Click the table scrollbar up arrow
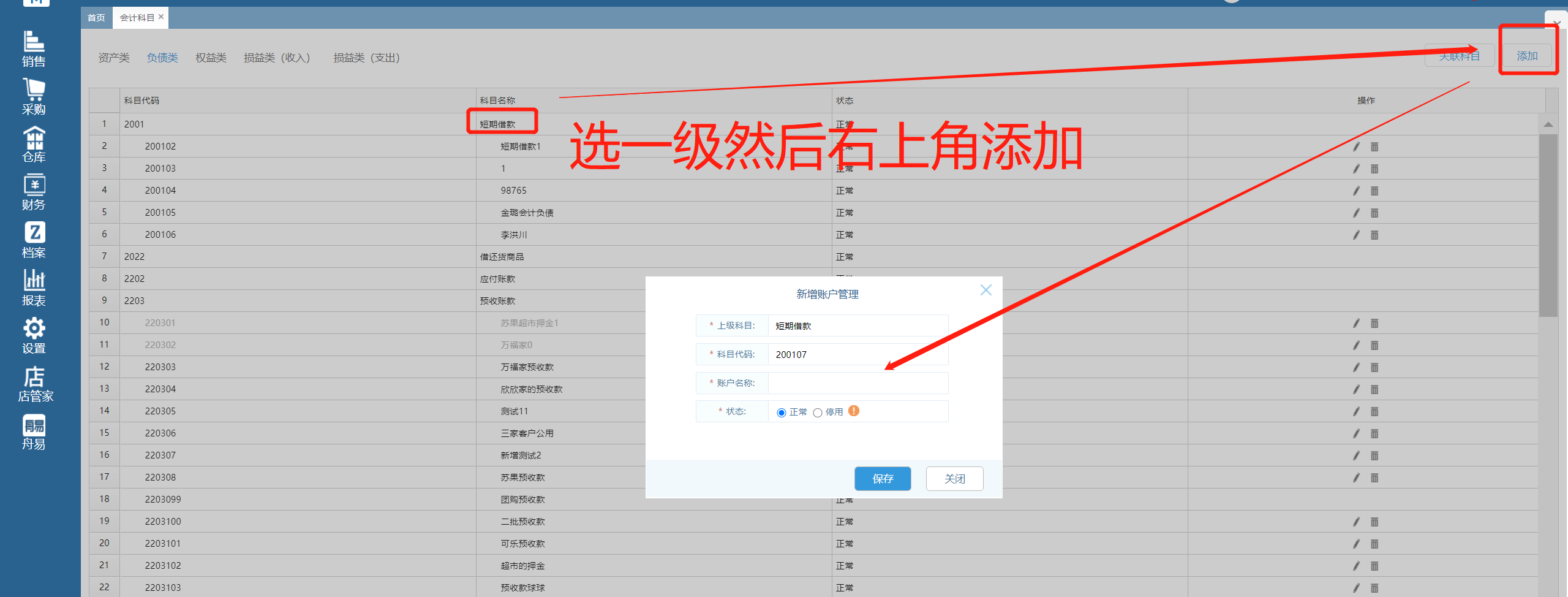 pyautogui.click(x=1548, y=124)
